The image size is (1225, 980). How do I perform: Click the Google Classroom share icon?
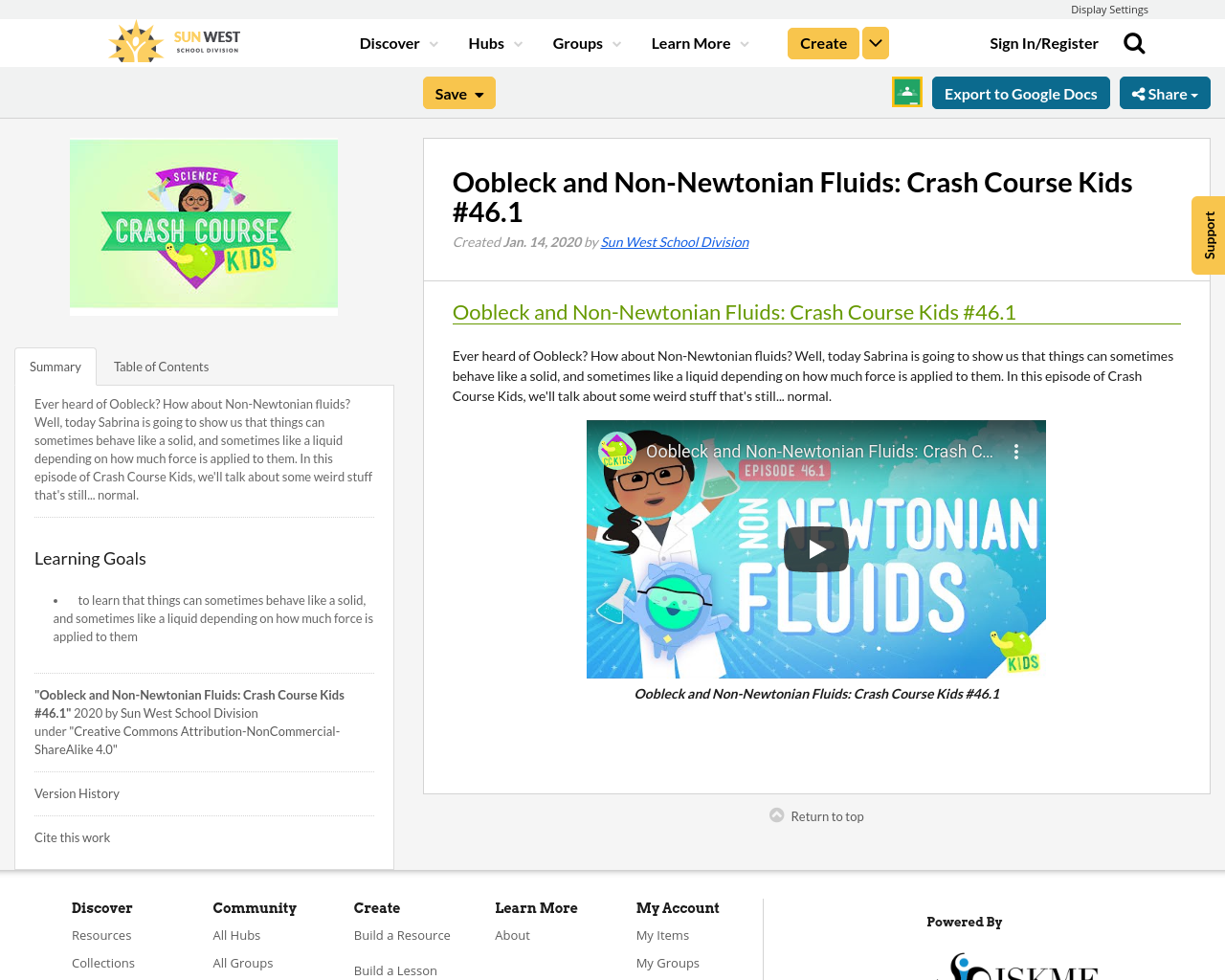(905, 93)
